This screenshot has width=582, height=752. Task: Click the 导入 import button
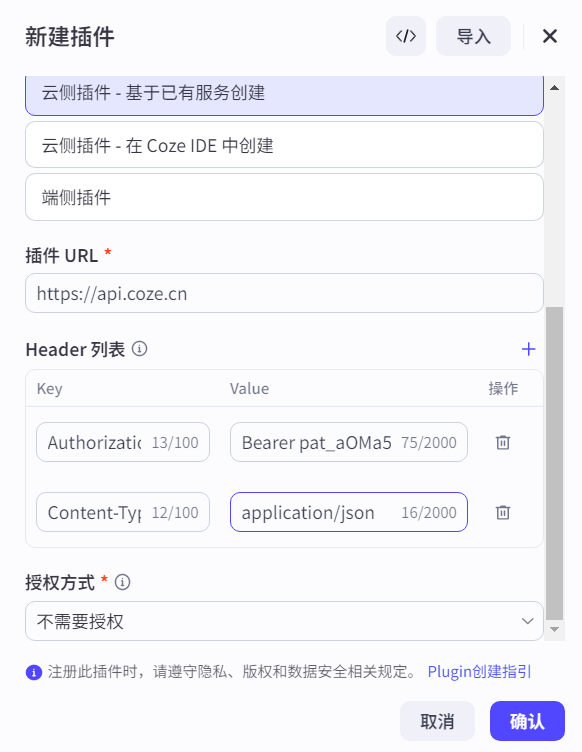tap(473, 36)
